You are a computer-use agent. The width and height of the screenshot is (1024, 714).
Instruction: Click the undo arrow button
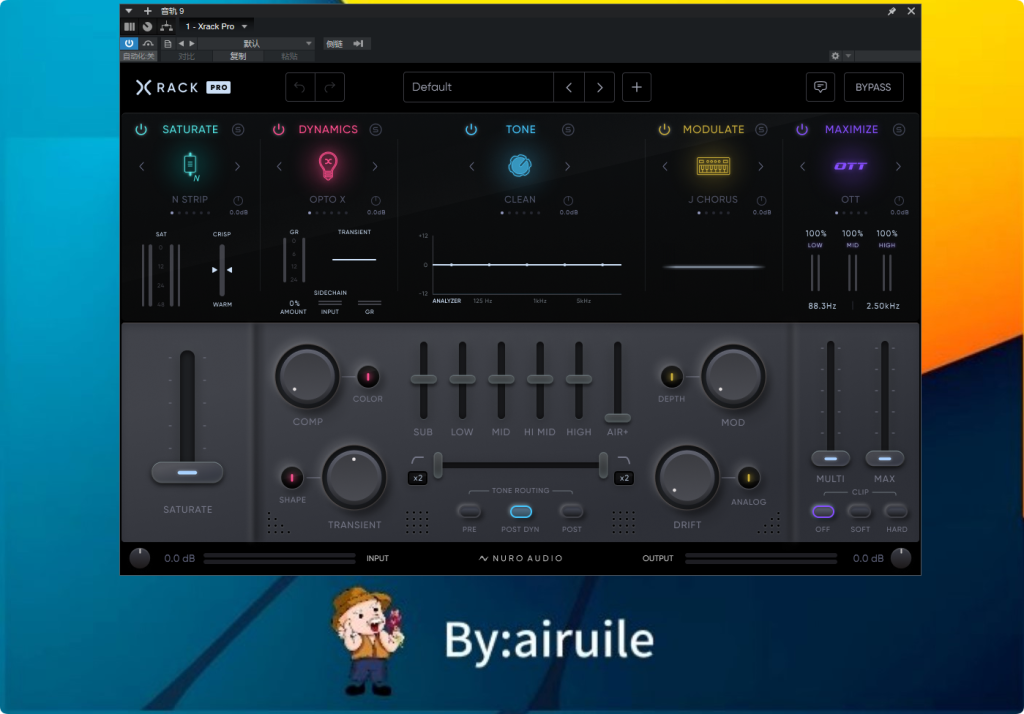(x=300, y=87)
